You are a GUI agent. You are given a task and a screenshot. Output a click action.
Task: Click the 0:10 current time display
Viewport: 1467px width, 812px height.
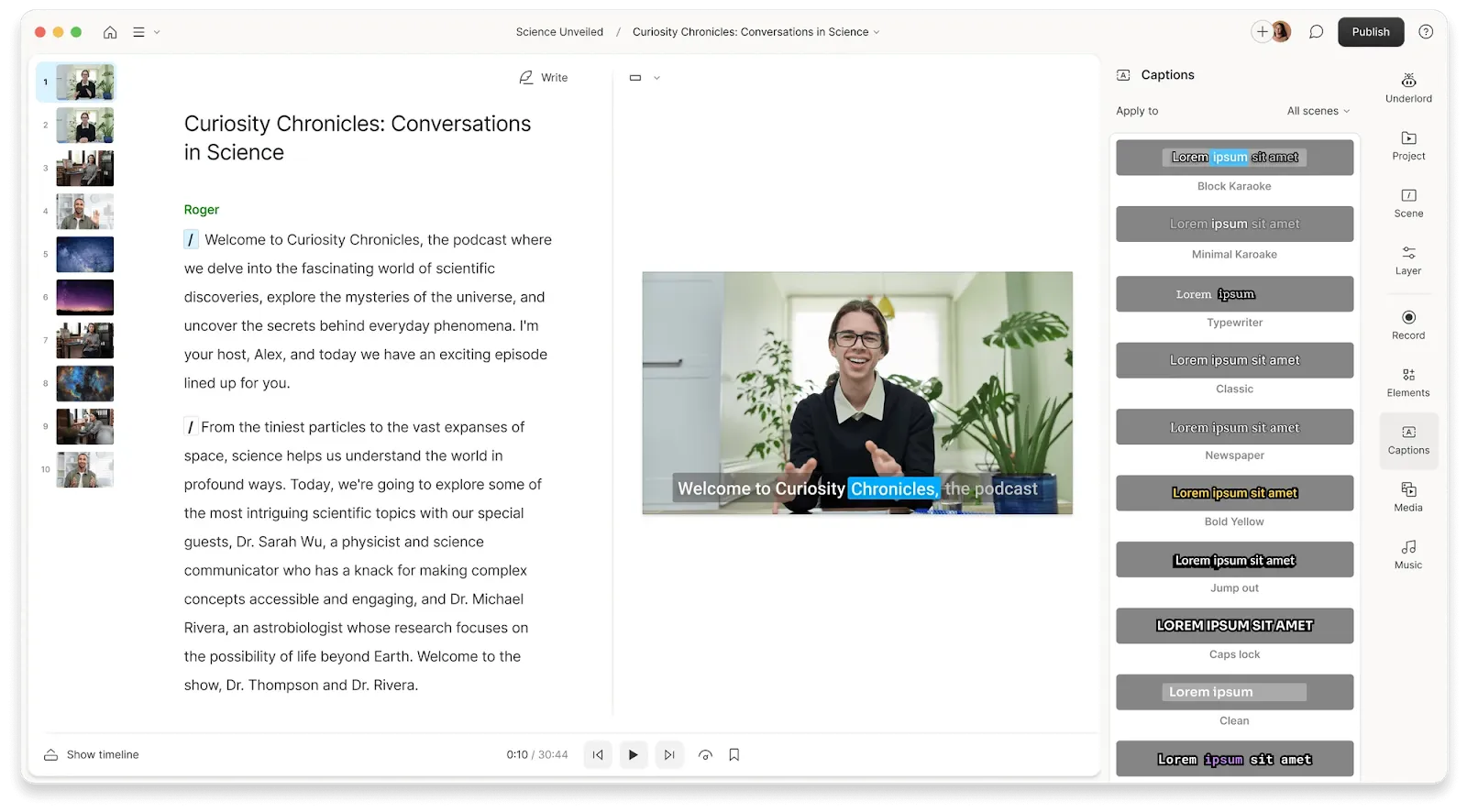tap(517, 755)
